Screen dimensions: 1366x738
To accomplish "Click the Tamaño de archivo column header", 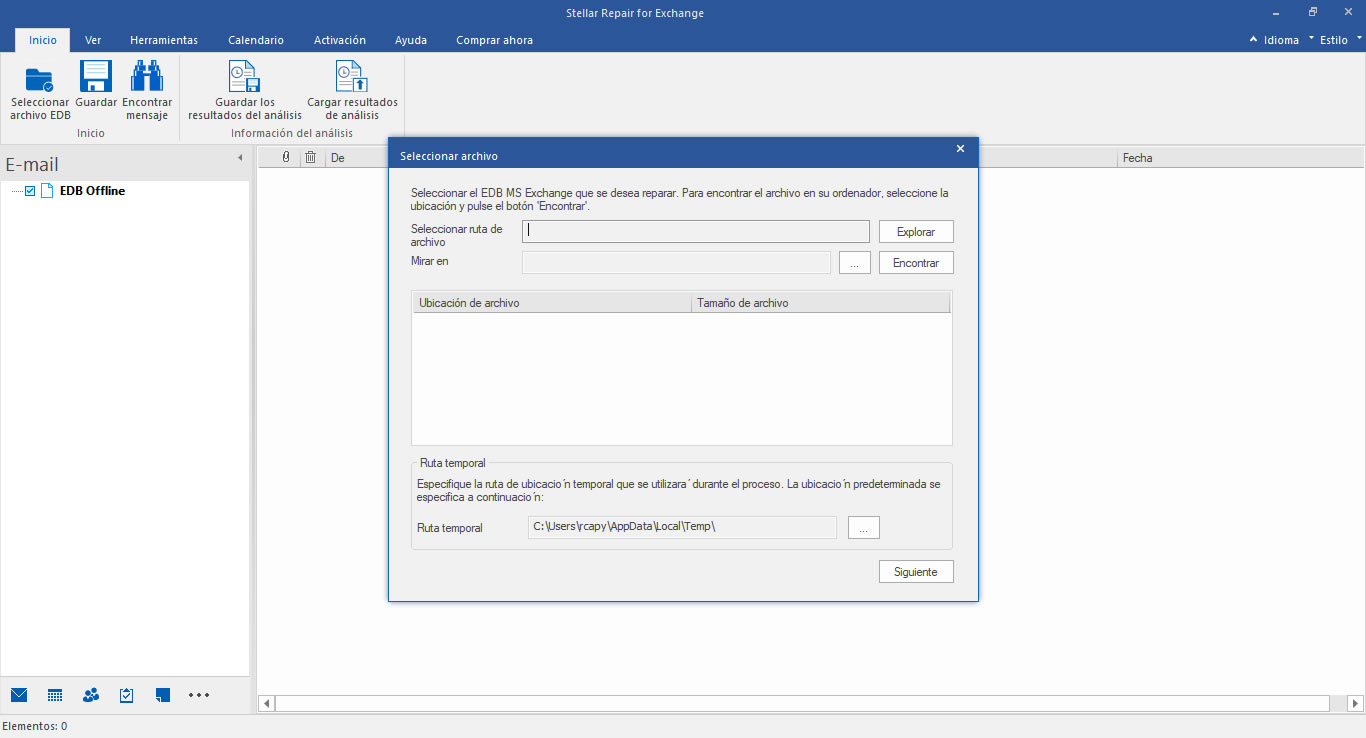I will [x=821, y=303].
